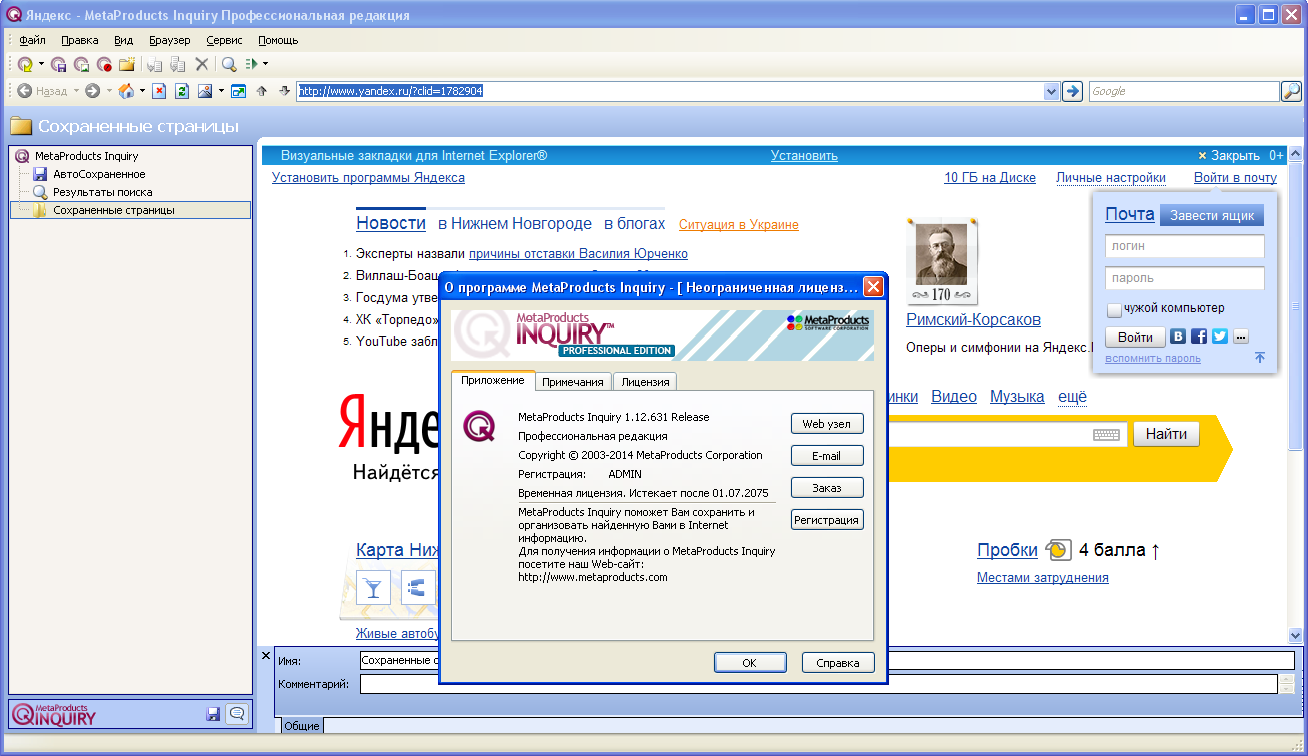The image size is (1308, 756).
Task: Open the capture icon dropdown arrow in top toolbar
Action: [41, 64]
